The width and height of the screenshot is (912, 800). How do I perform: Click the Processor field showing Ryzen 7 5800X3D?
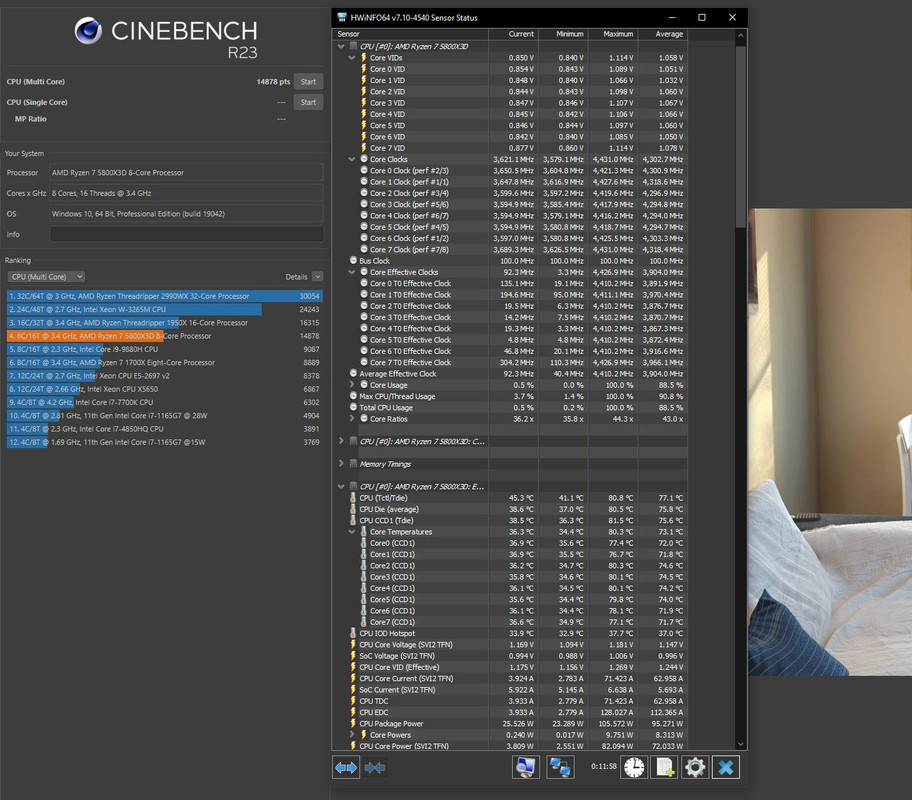point(186,173)
